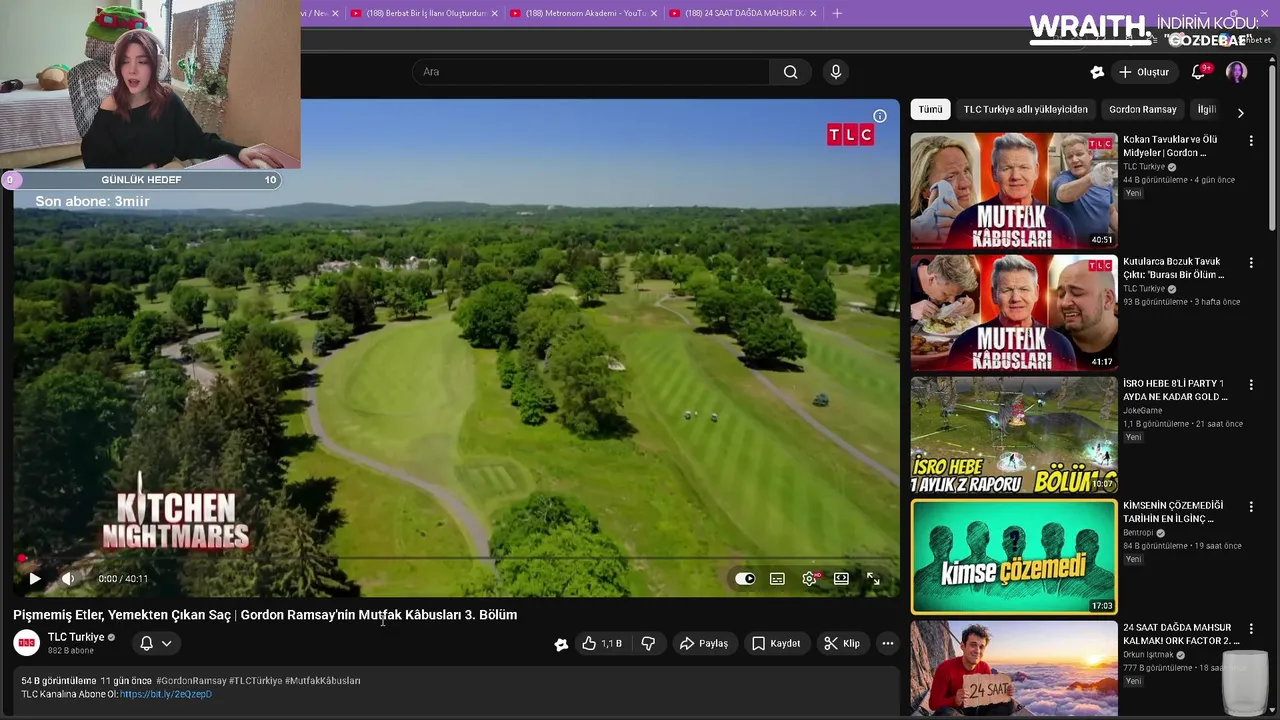Click the #TLCTürkiye hashtag
The image size is (1280, 720).
tap(256, 681)
